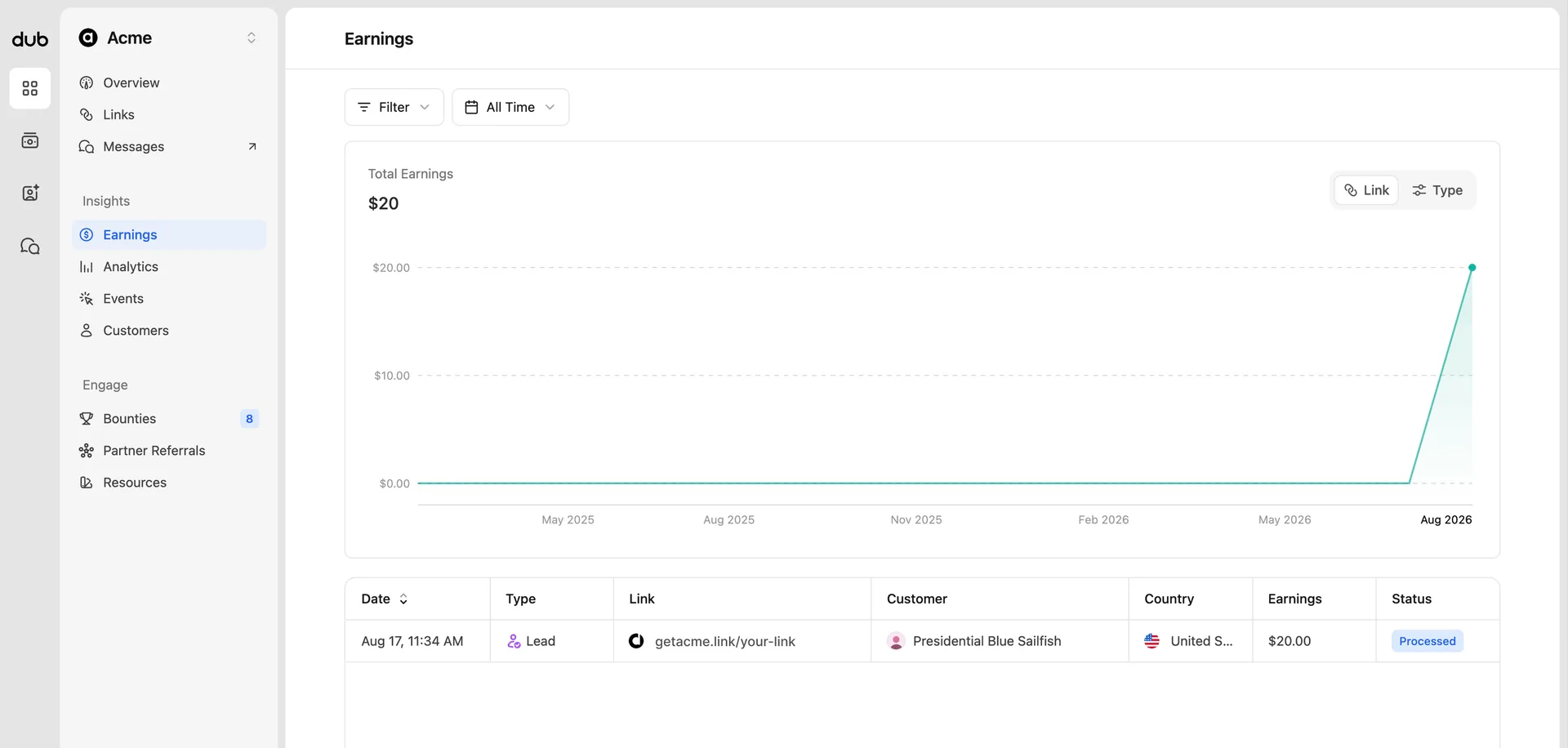Viewport: 1568px width, 748px height.
Task: Open the getacme.link/your-link link
Action: point(724,642)
